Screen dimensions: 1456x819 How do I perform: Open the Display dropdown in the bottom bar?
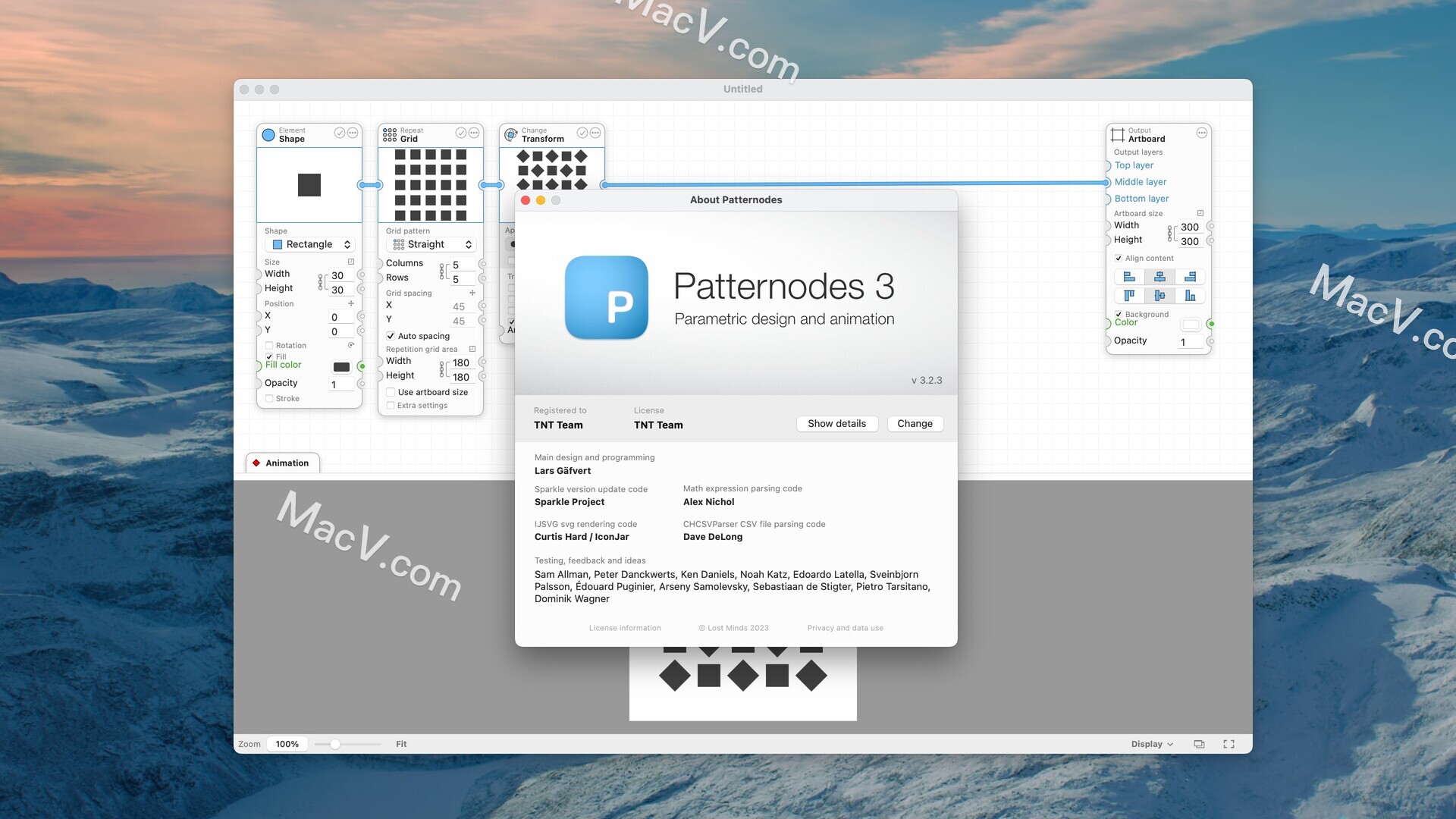click(x=1152, y=744)
